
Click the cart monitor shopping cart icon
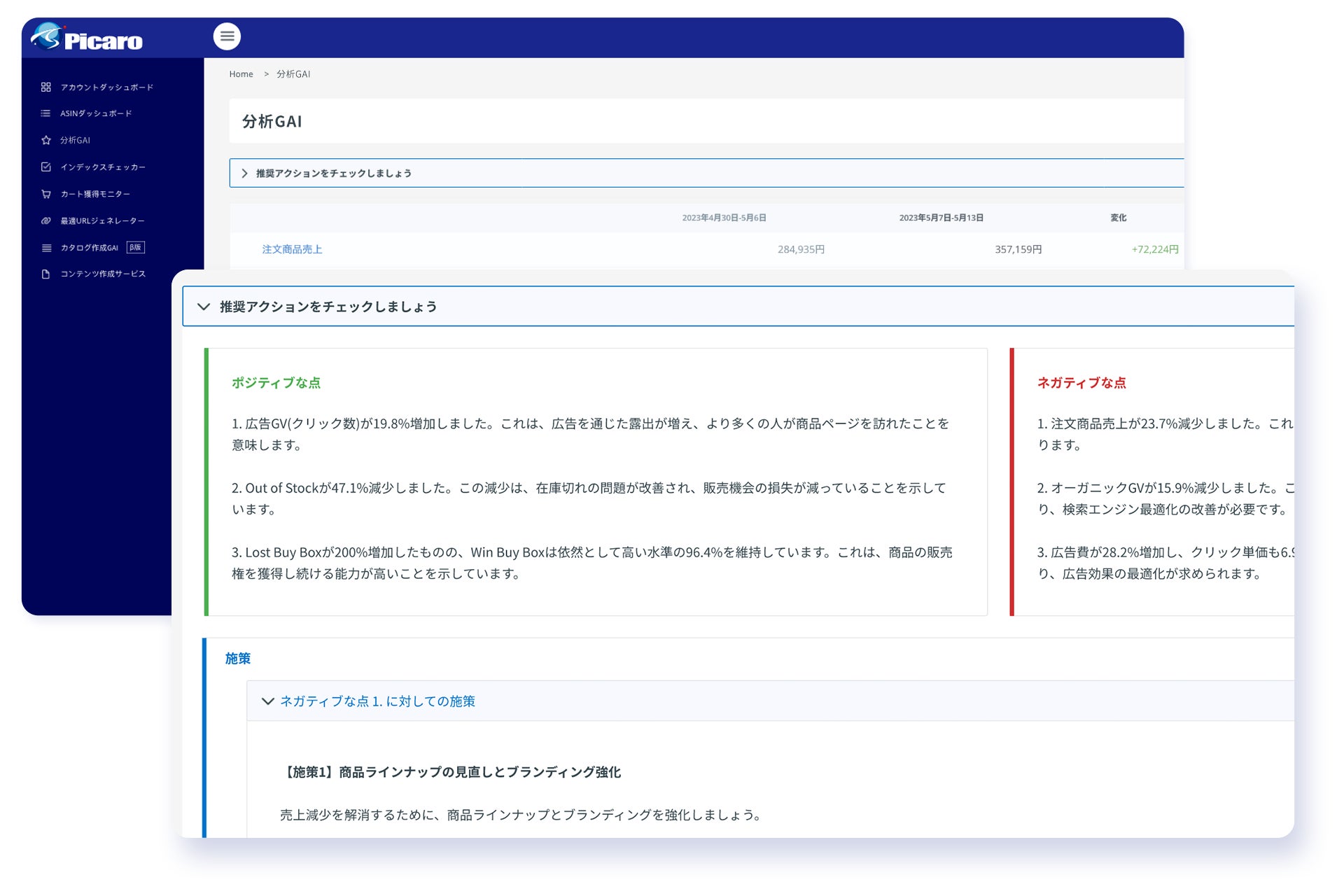[46, 194]
